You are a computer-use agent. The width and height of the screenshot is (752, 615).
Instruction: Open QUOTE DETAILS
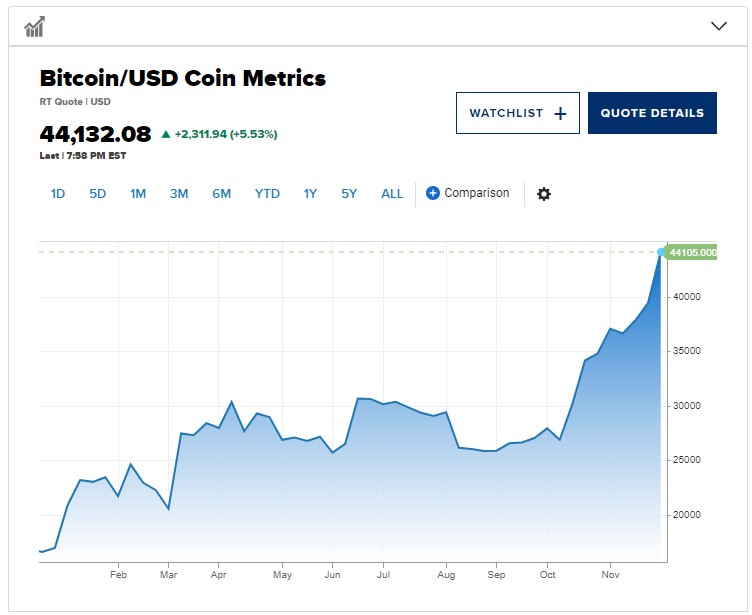pyautogui.click(x=652, y=113)
